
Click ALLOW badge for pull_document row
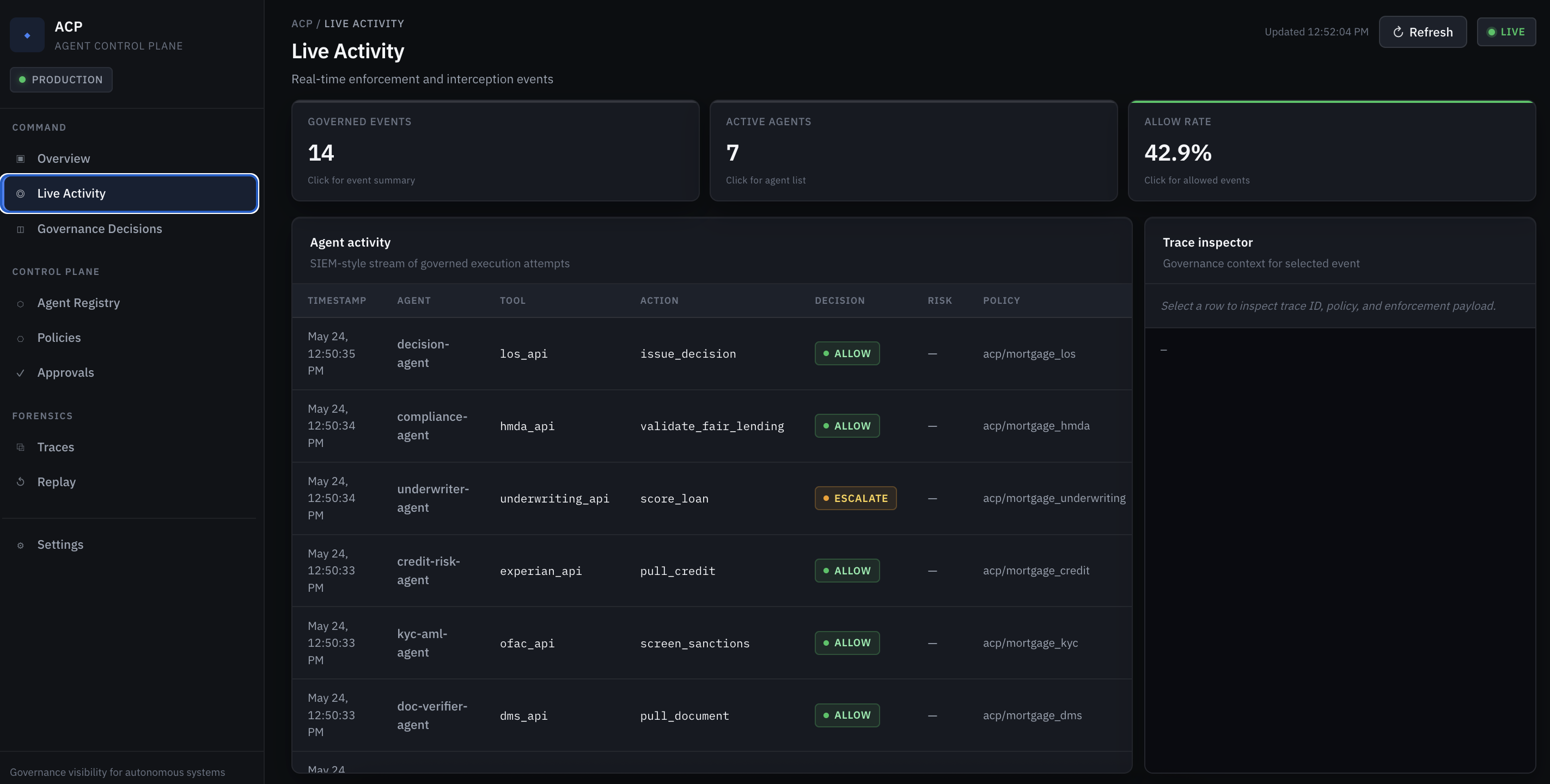pyautogui.click(x=846, y=715)
